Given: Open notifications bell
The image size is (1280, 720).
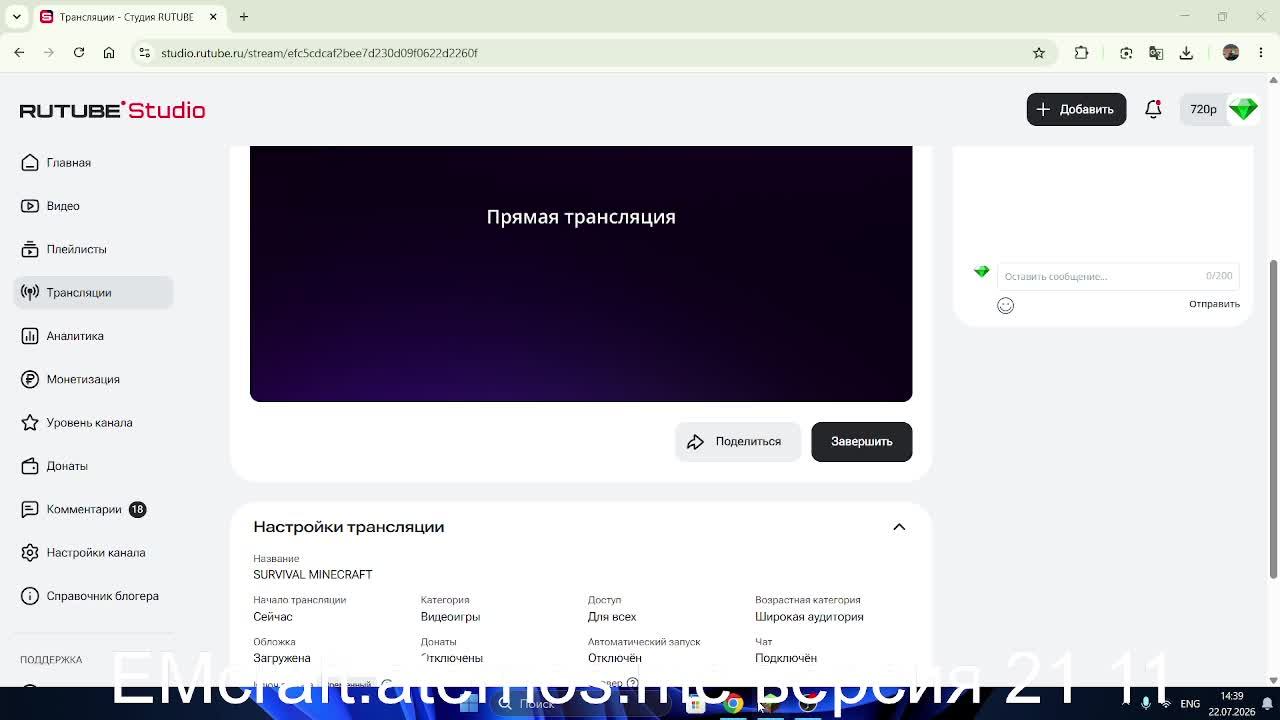Looking at the screenshot, I should pos(1153,109).
